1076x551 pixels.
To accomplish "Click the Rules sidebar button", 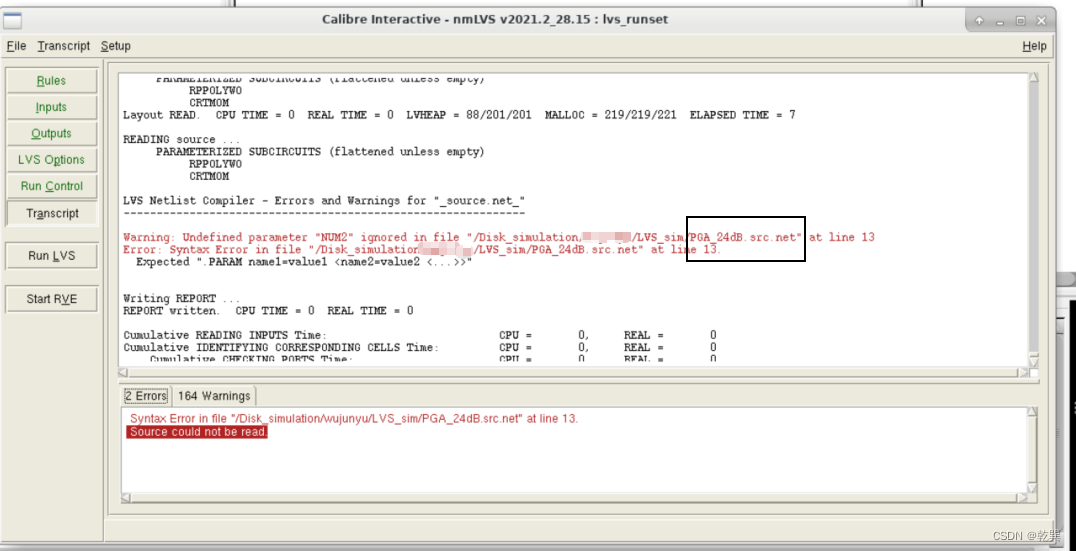I will coord(51,81).
